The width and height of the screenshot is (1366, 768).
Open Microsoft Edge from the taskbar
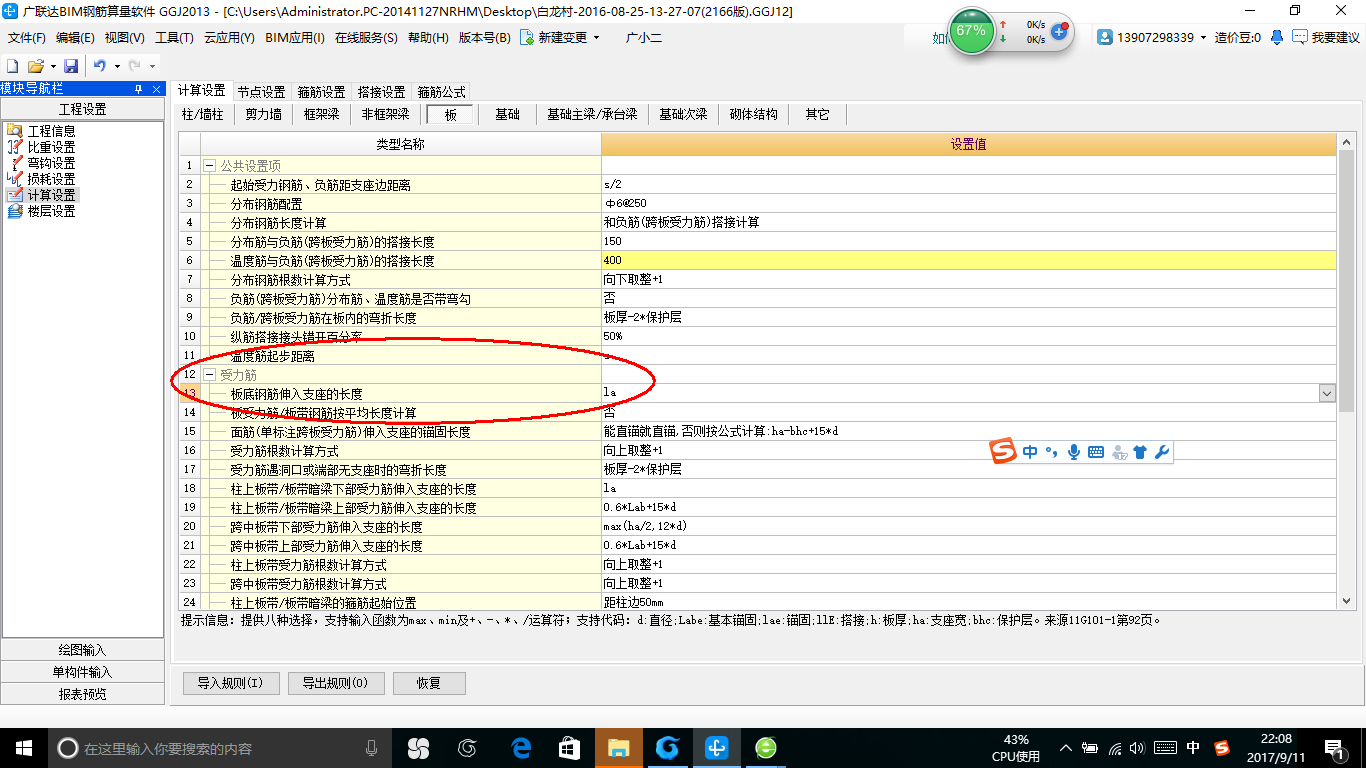pos(521,747)
